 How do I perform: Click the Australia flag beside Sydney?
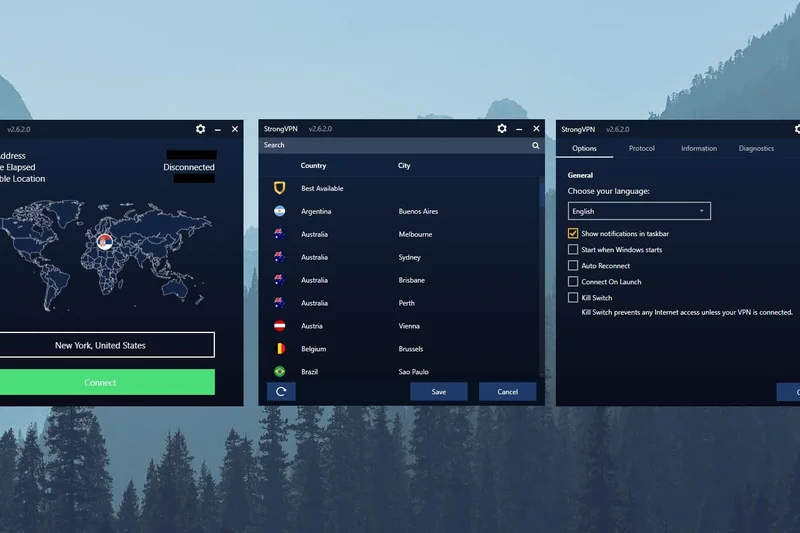[x=280, y=257]
